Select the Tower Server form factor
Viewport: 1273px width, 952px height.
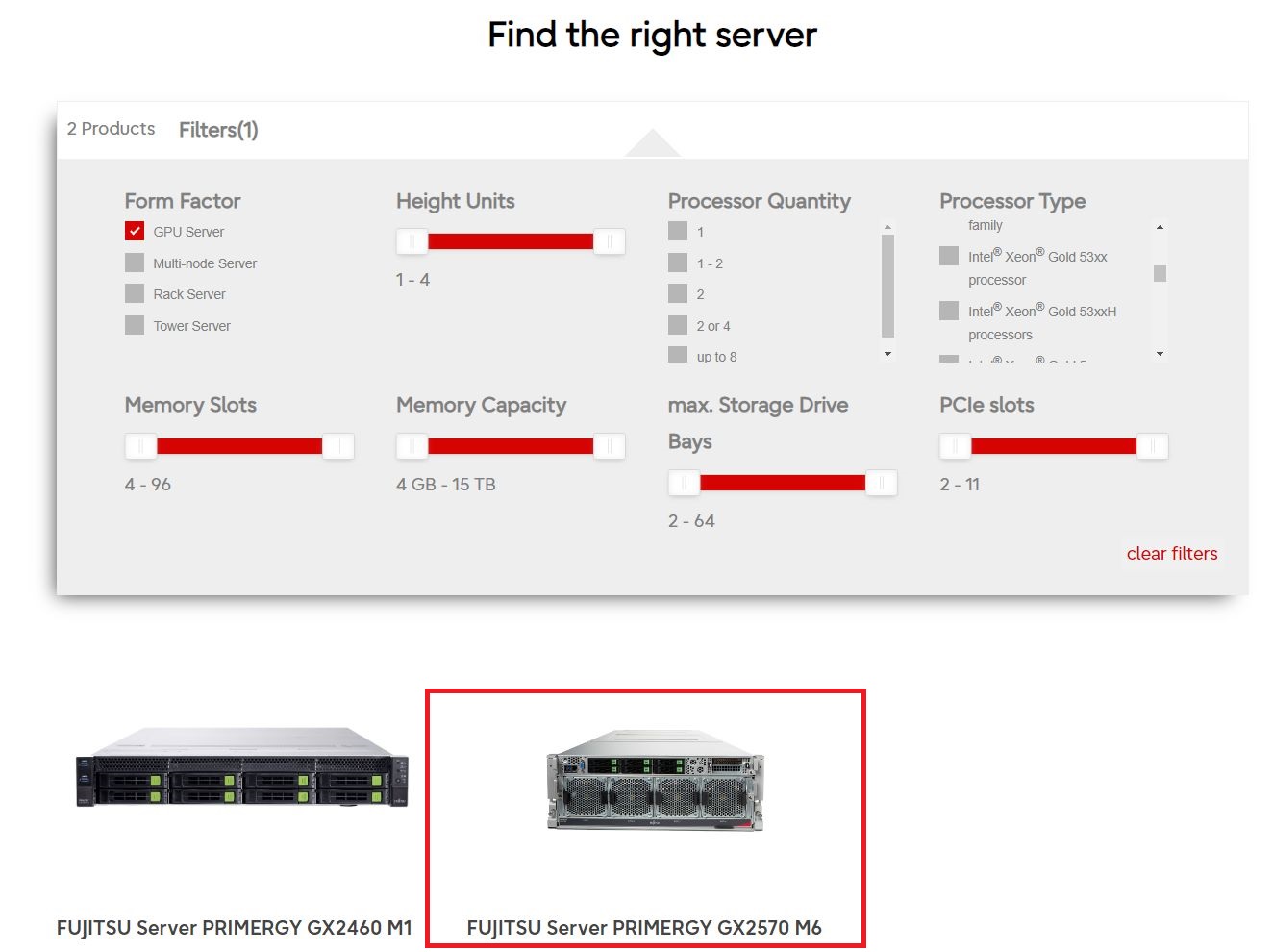click(134, 325)
